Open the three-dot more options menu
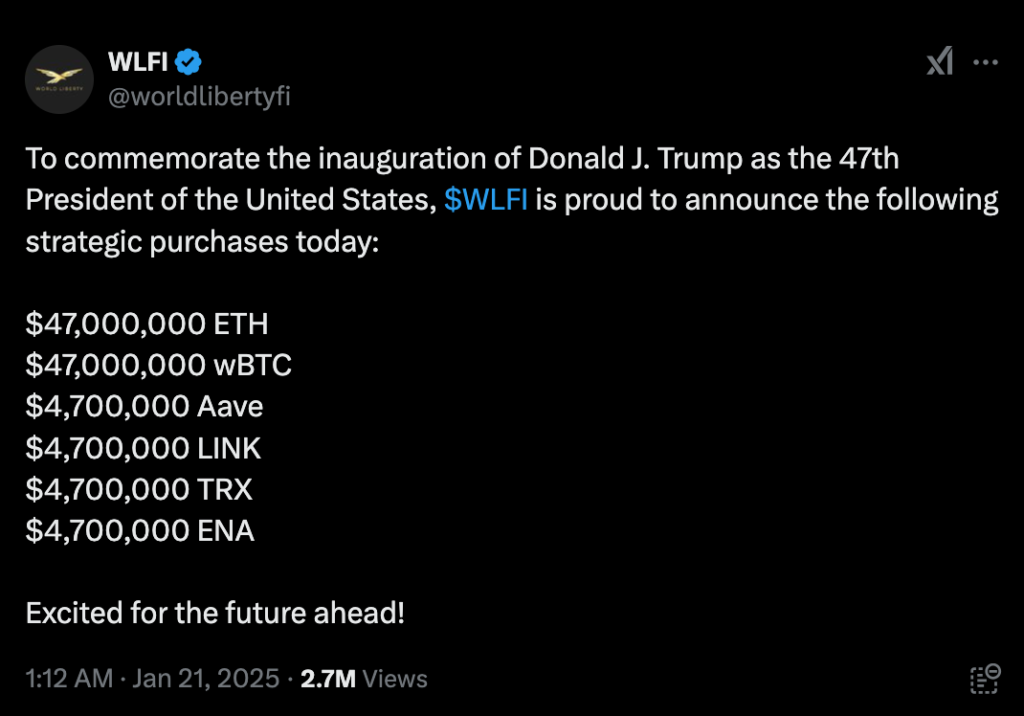This screenshot has width=1024, height=716. 986,63
